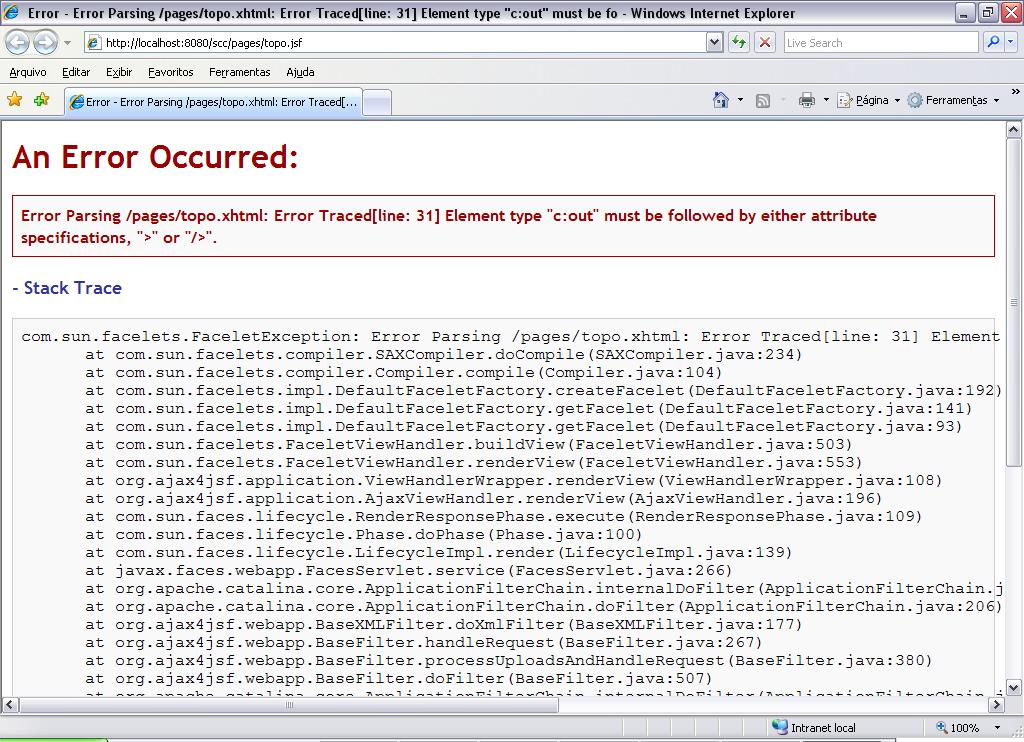1024x742 pixels.
Task: Click the Print icon in command bar
Action: click(807, 100)
